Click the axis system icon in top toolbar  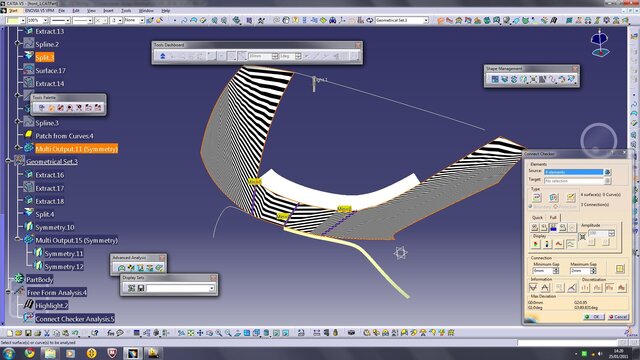342,20
